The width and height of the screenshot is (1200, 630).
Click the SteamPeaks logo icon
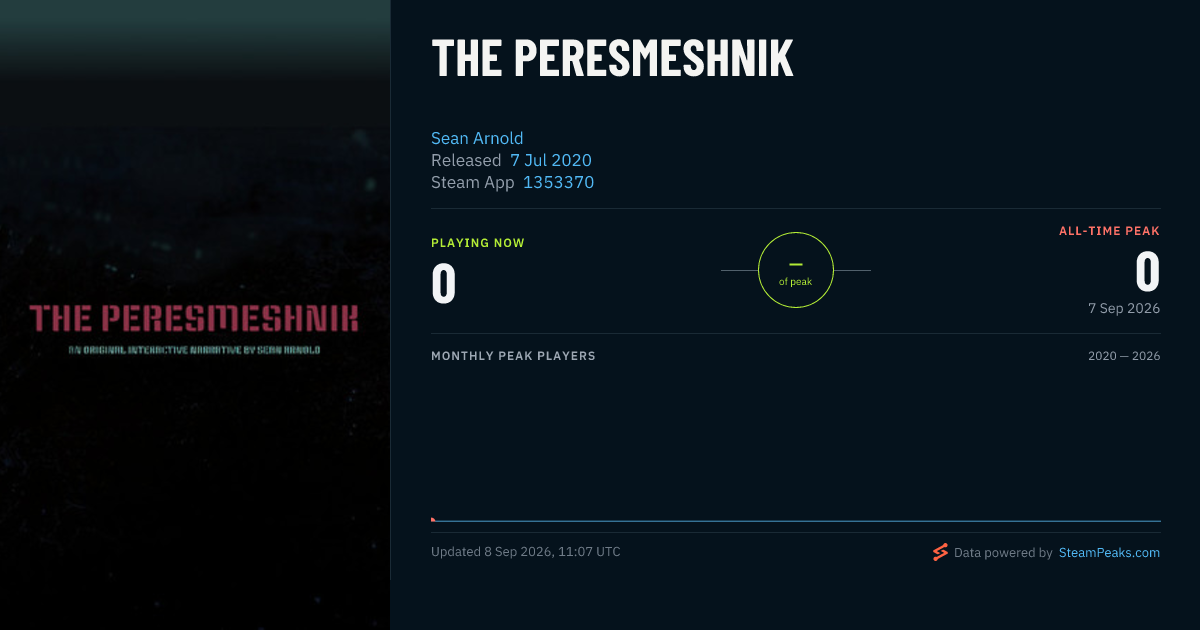coord(940,552)
